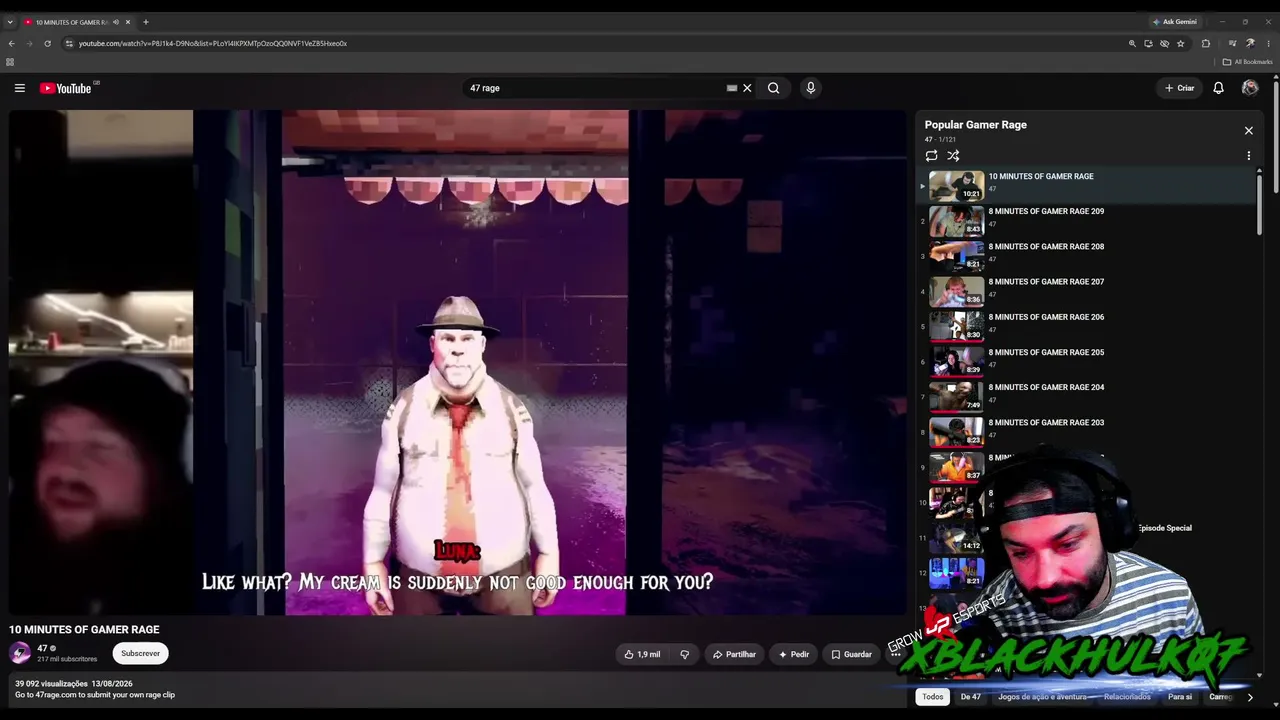The height and width of the screenshot is (720, 1280).
Task: Click thumbnail of GAMER RAGE 209 video
Action: click(x=957, y=220)
